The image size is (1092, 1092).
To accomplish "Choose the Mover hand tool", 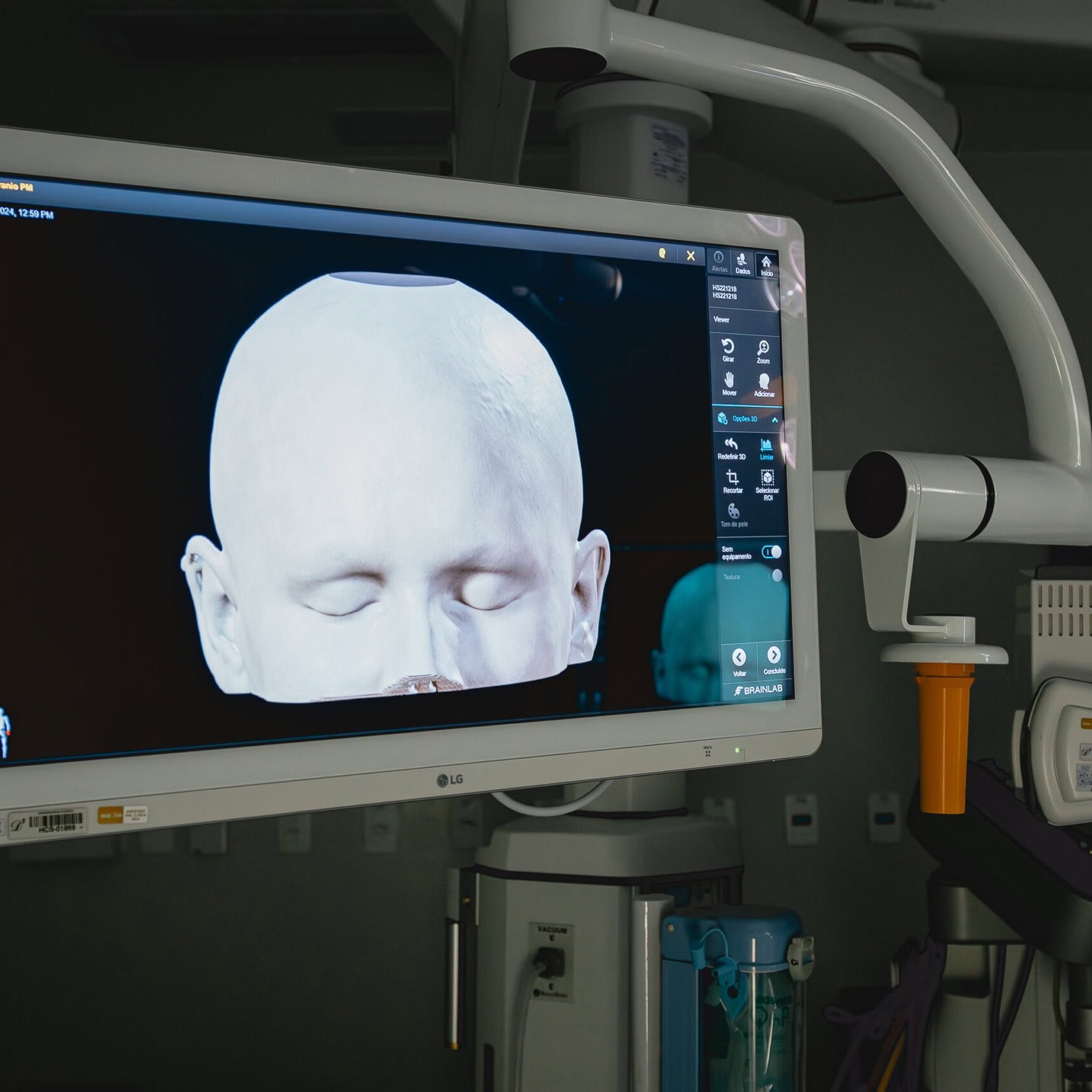I will (729, 383).
